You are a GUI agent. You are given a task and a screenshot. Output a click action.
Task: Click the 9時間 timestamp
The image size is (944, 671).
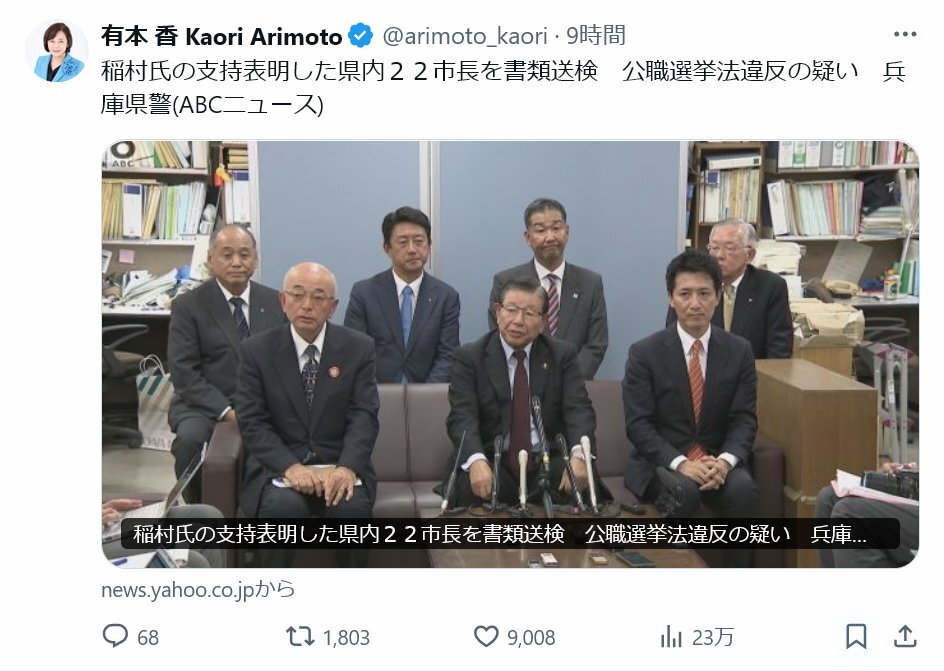tap(595, 36)
